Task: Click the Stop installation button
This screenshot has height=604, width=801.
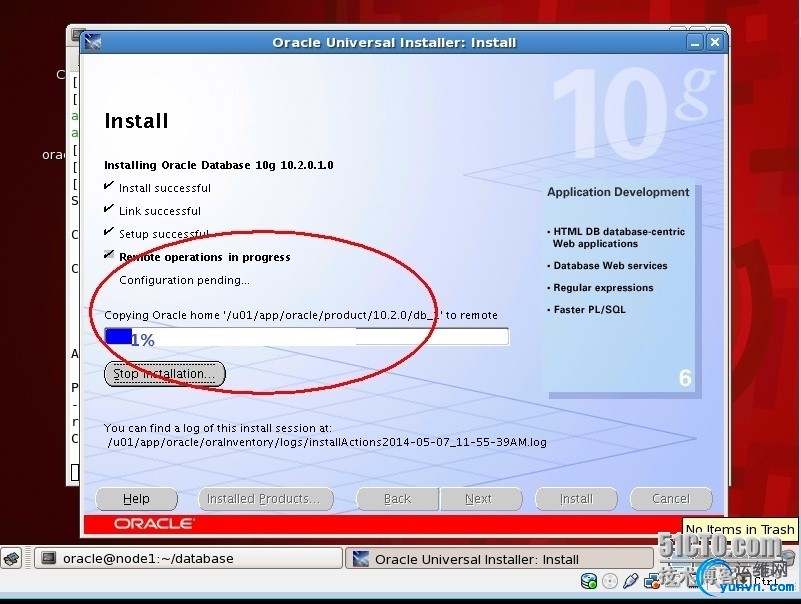Action: click(x=164, y=374)
